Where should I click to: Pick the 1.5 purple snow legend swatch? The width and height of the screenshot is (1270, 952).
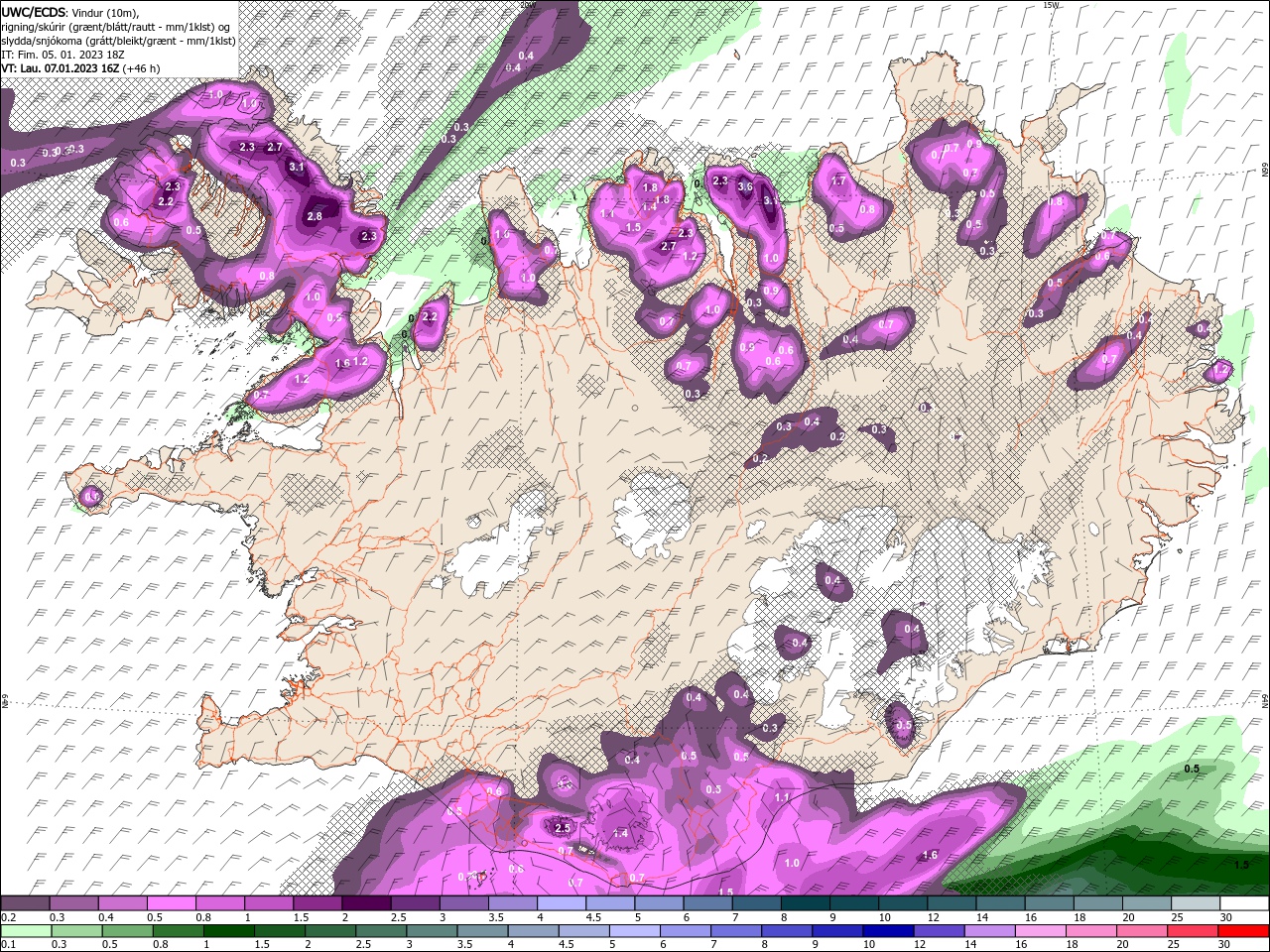[317, 904]
